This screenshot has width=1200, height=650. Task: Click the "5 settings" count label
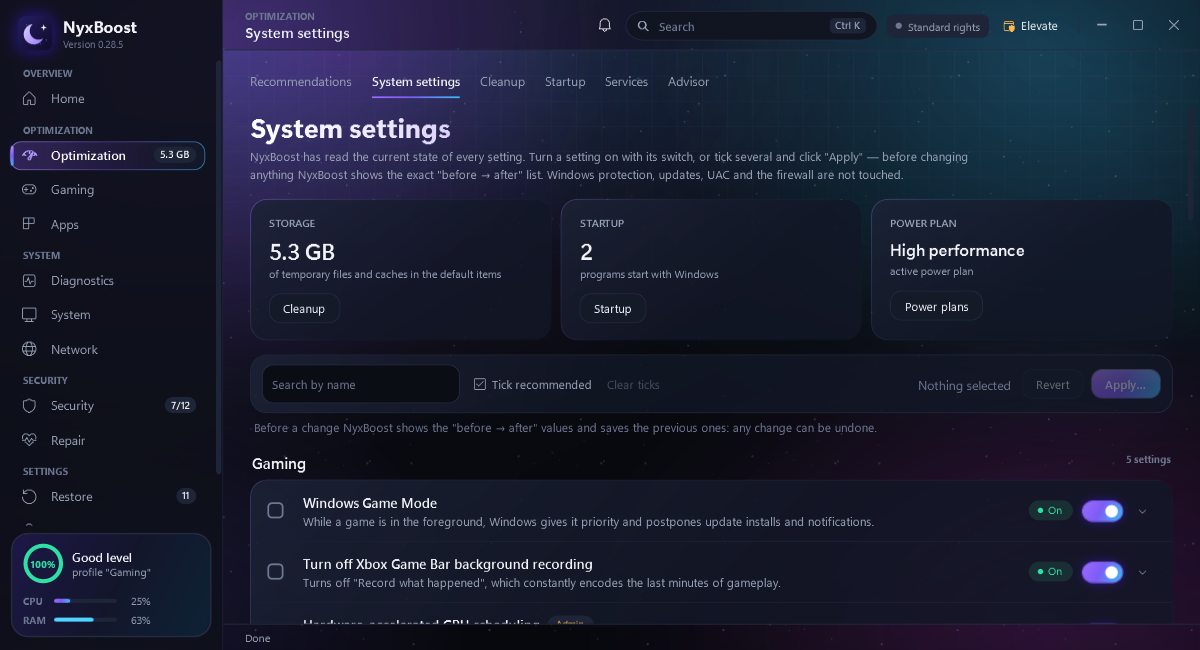pyautogui.click(x=1148, y=460)
